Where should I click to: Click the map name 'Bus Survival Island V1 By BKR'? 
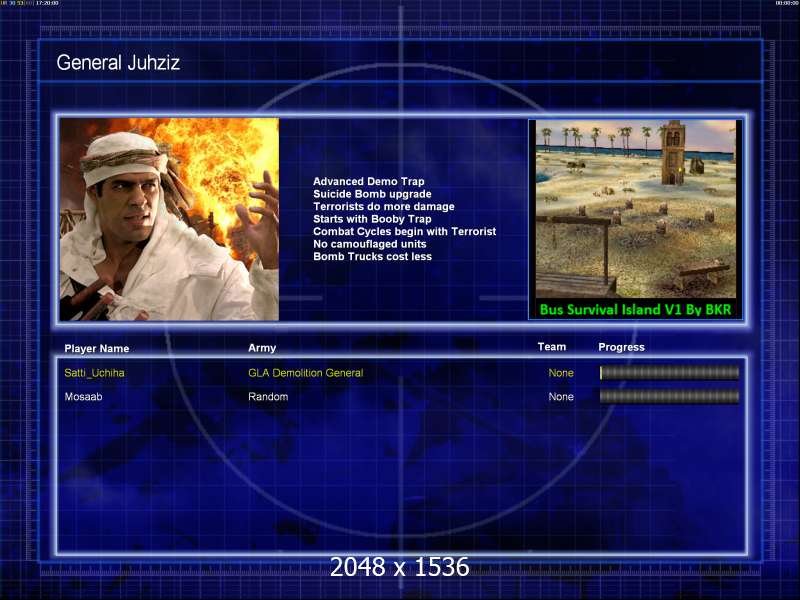click(x=635, y=310)
